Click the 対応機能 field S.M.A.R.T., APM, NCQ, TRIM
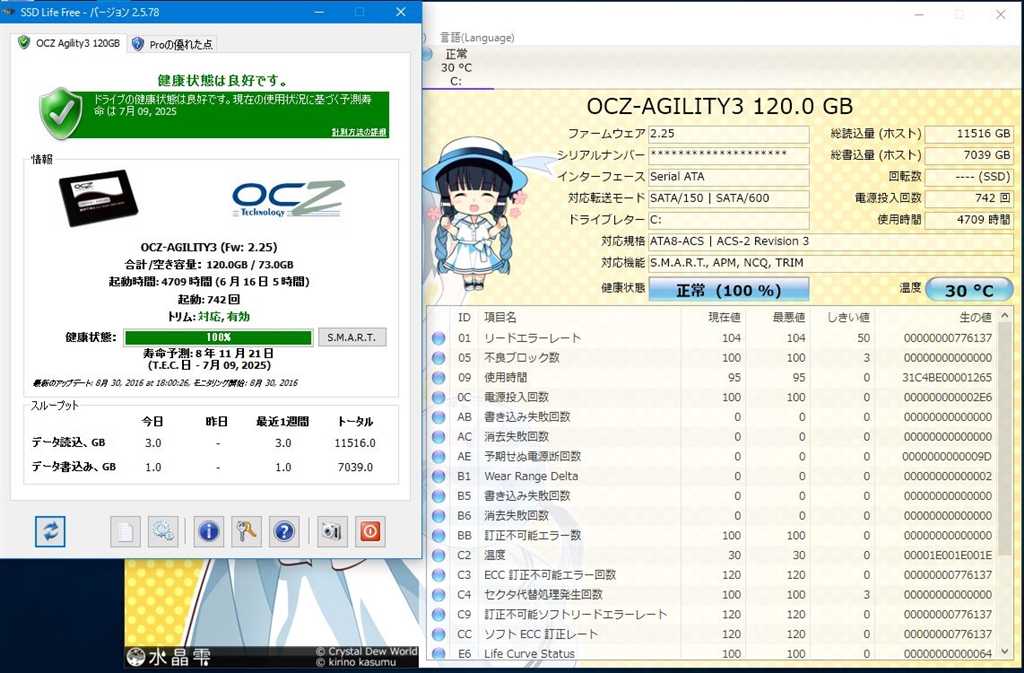The width and height of the screenshot is (1024, 673). coord(831,263)
